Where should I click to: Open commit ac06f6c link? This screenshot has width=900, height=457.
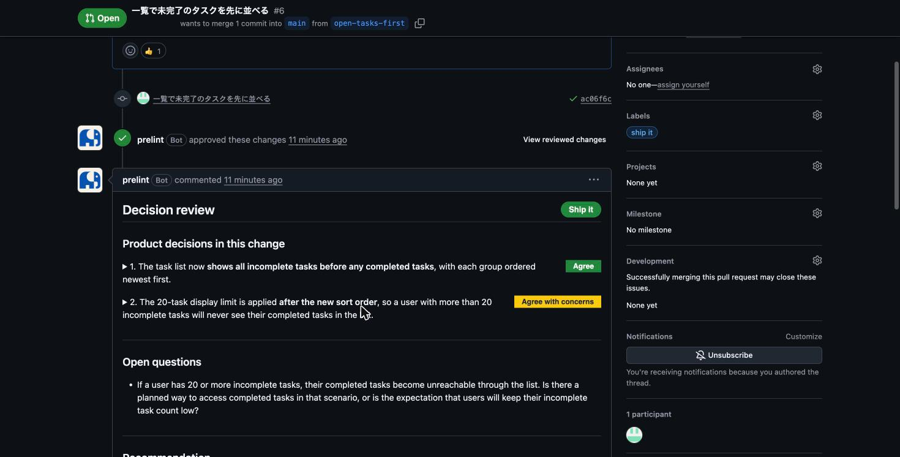point(596,99)
